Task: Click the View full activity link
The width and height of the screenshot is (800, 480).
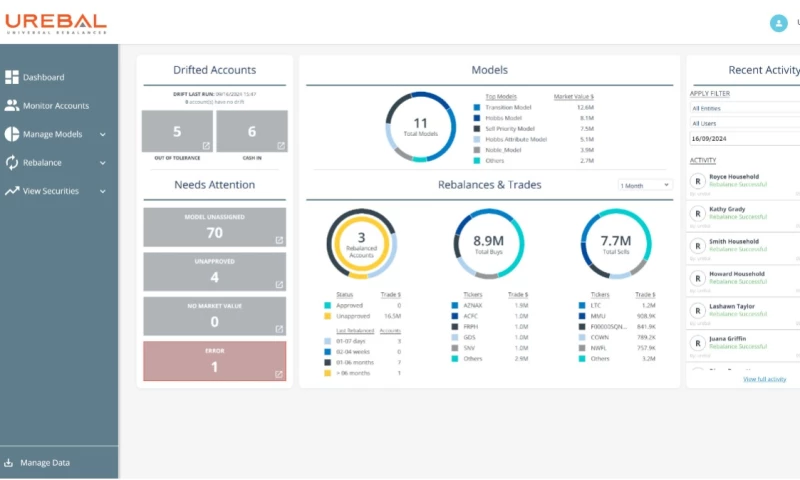Action: (764, 379)
